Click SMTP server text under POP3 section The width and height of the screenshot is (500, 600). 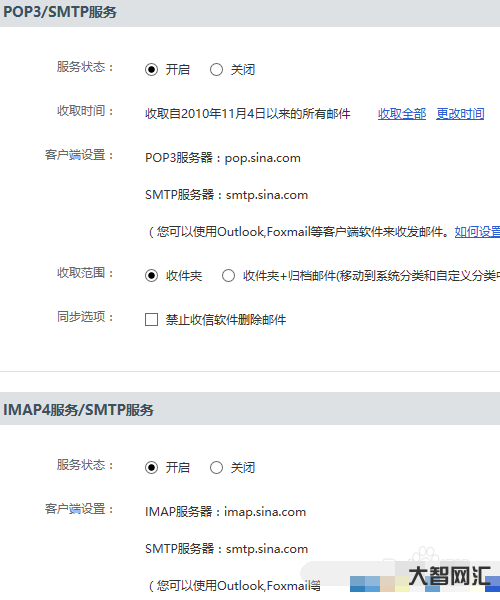[x=226, y=195]
